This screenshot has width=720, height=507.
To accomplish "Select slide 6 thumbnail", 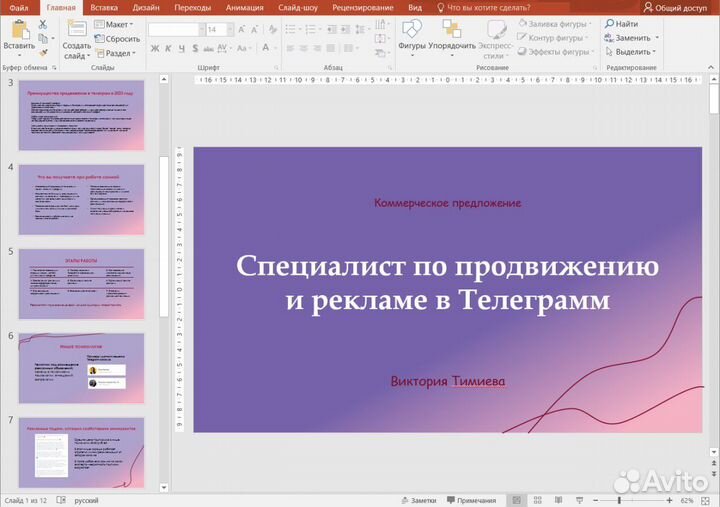I will coord(81,368).
